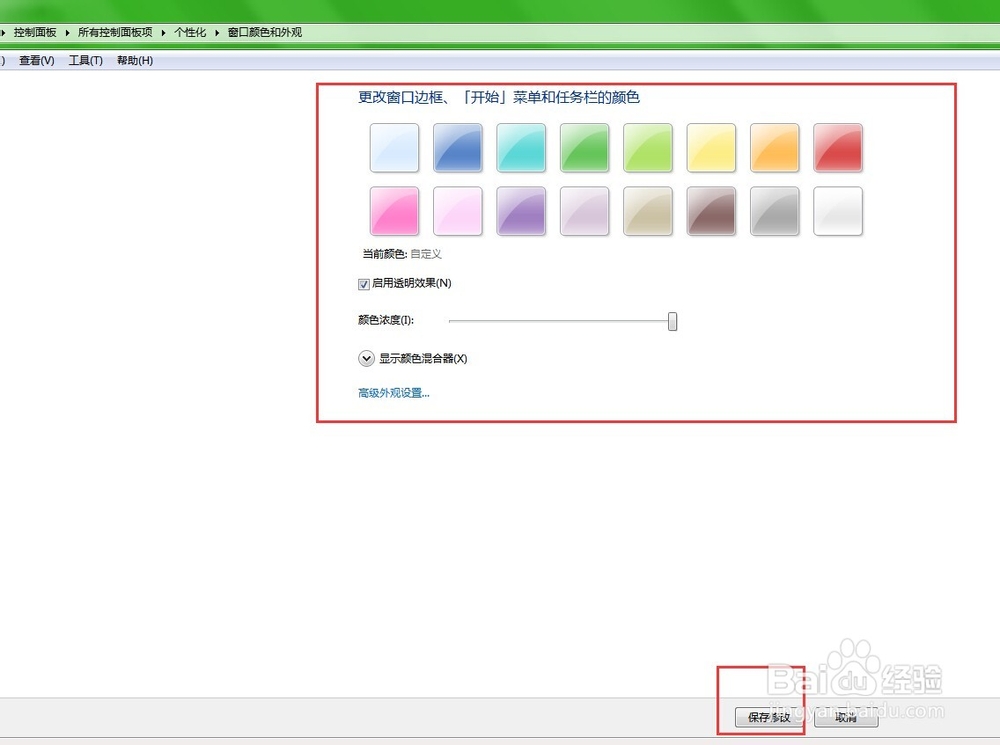The height and width of the screenshot is (745, 1000).
Task: Select the pale pink Blush swatch
Action: tap(457, 211)
